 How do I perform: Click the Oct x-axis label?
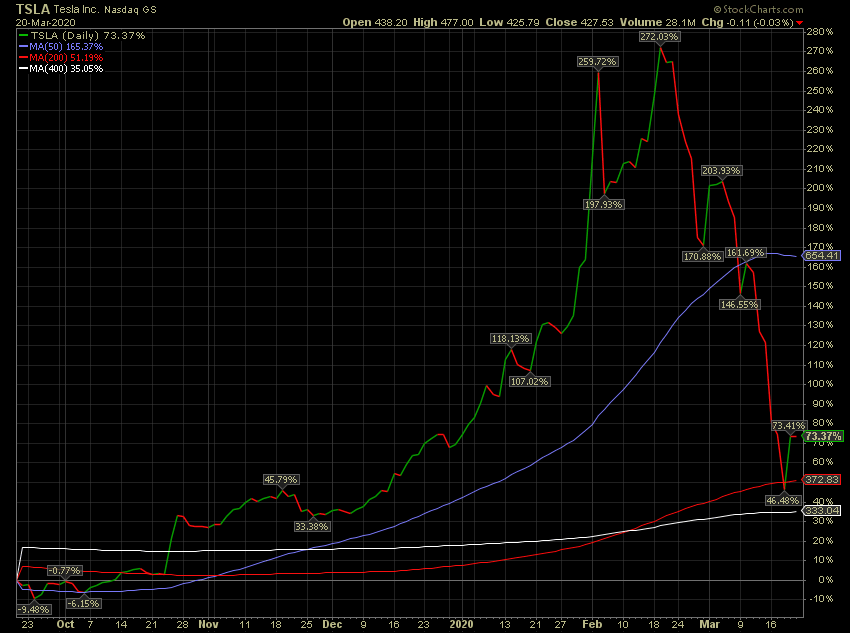[x=66, y=624]
